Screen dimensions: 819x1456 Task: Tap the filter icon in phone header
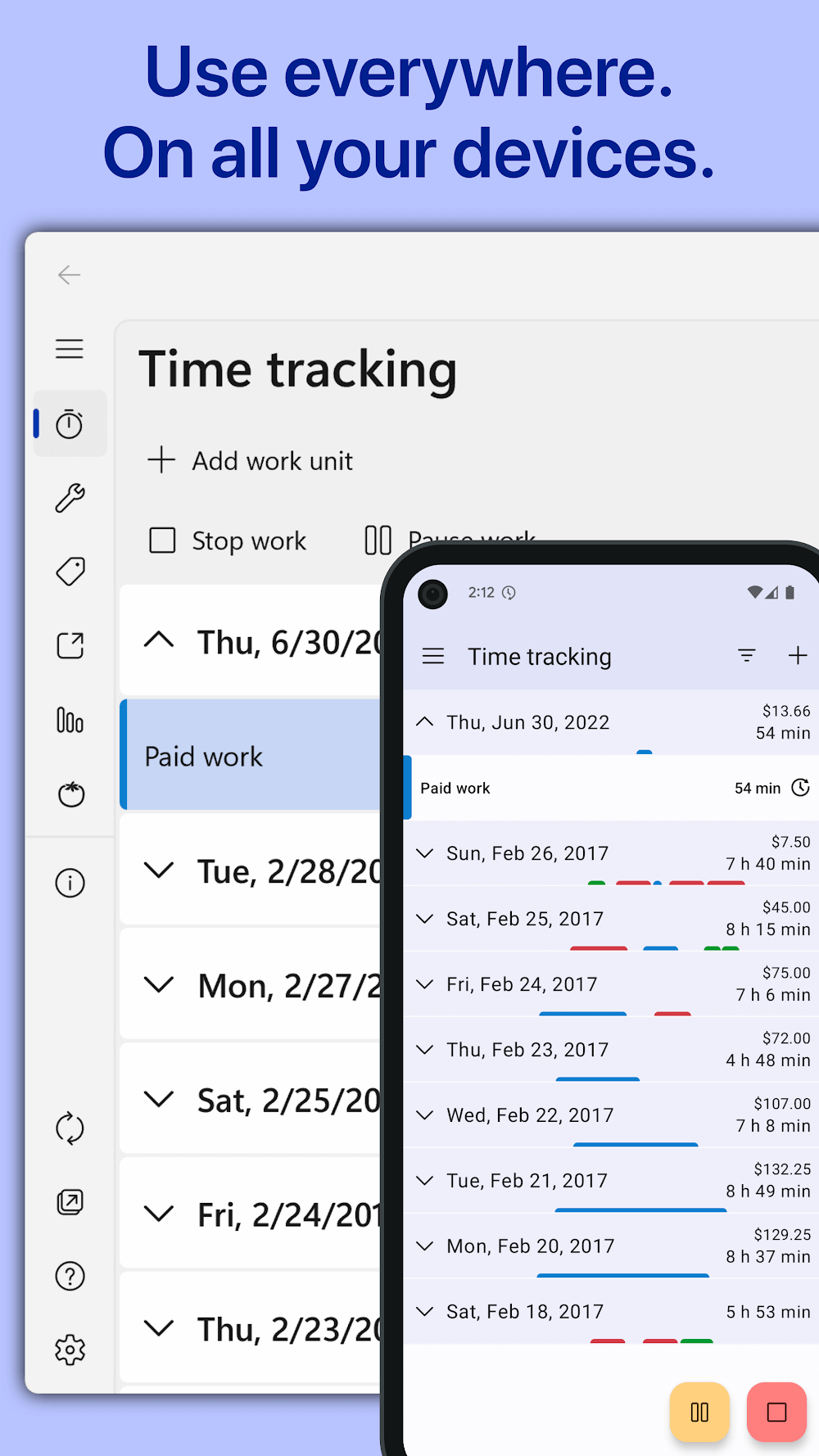coord(746,656)
